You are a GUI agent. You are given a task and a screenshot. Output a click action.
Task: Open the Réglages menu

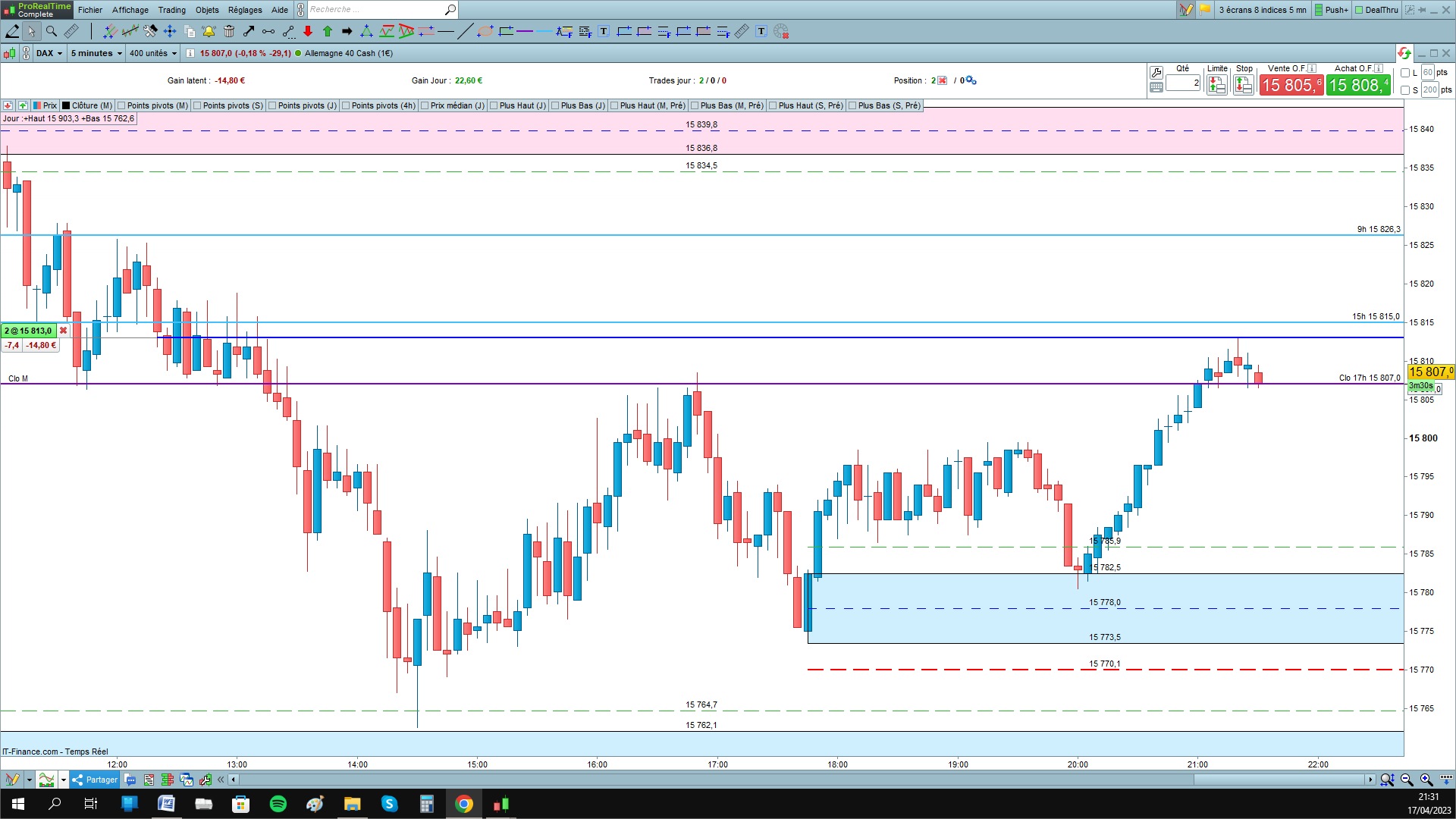(x=245, y=10)
